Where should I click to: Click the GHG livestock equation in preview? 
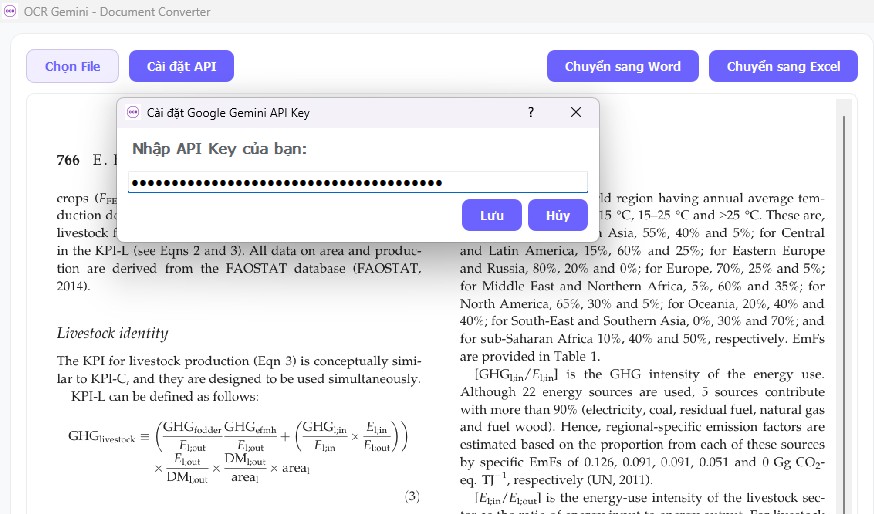[x=240, y=446]
